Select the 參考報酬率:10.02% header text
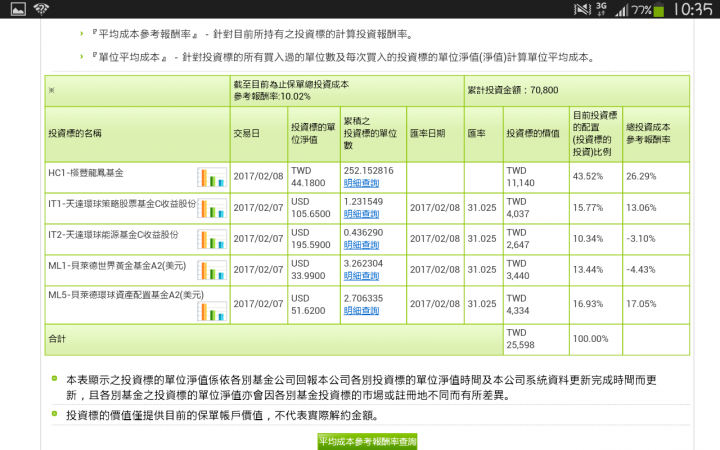The image size is (720, 450). click(272, 96)
